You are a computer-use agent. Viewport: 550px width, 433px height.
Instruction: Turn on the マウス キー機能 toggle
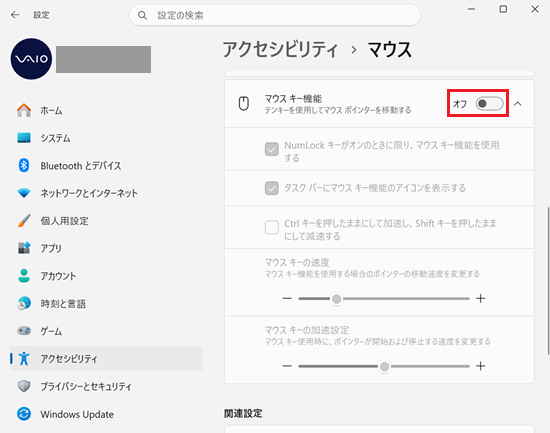click(x=489, y=104)
